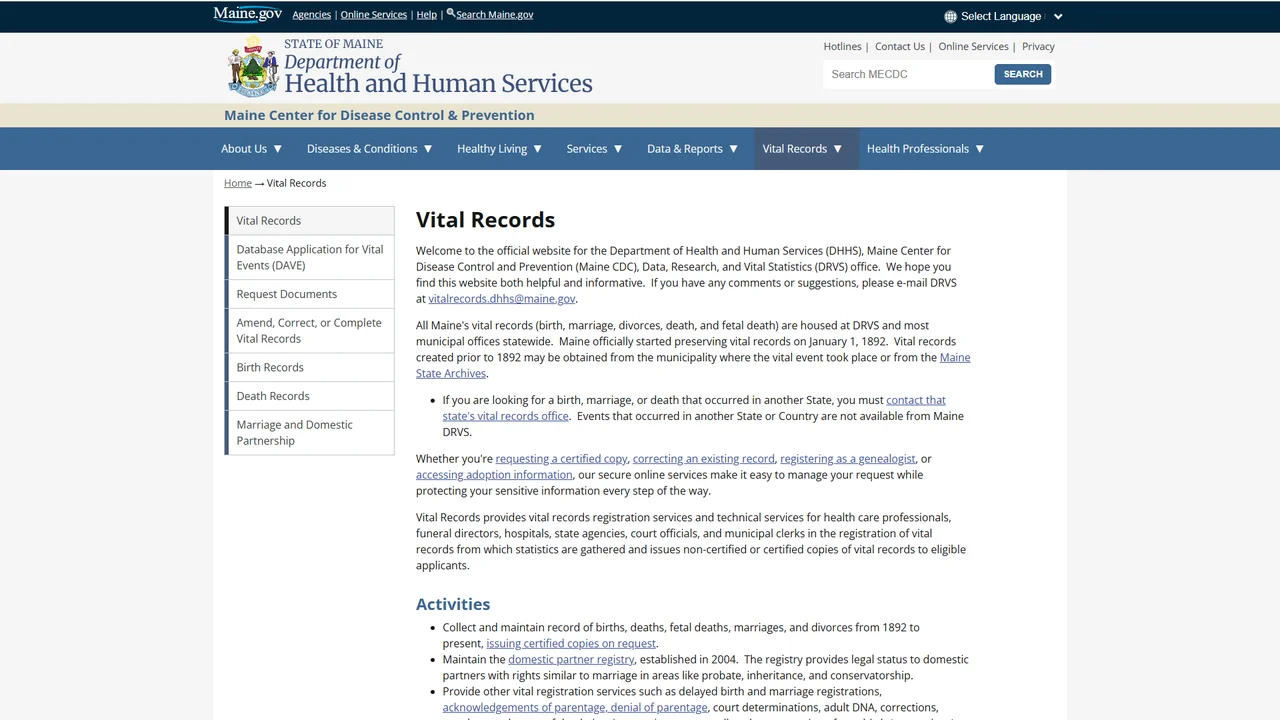Open Database Application for Vital Events sidebar item

pyautogui.click(x=310, y=257)
